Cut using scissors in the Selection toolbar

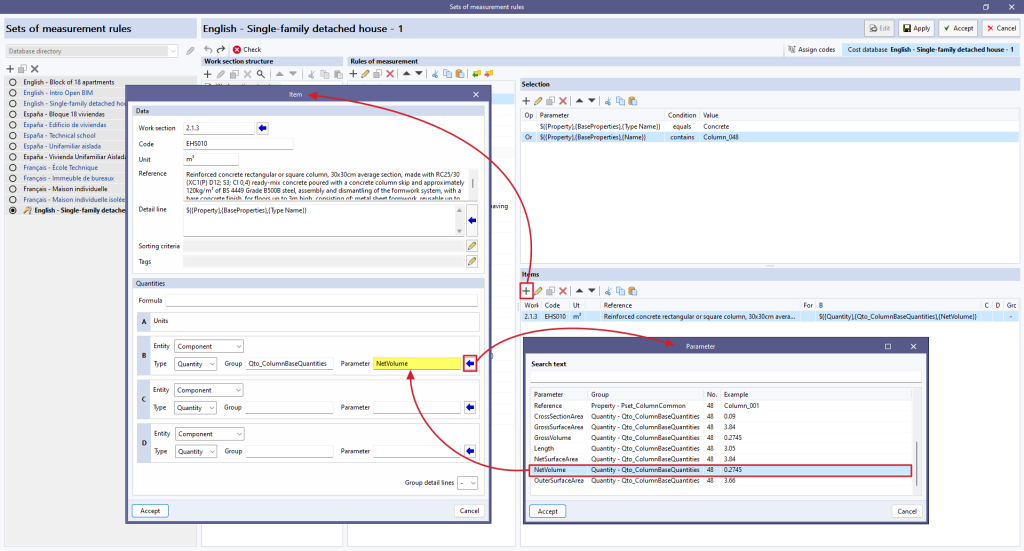(x=608, y=101)
